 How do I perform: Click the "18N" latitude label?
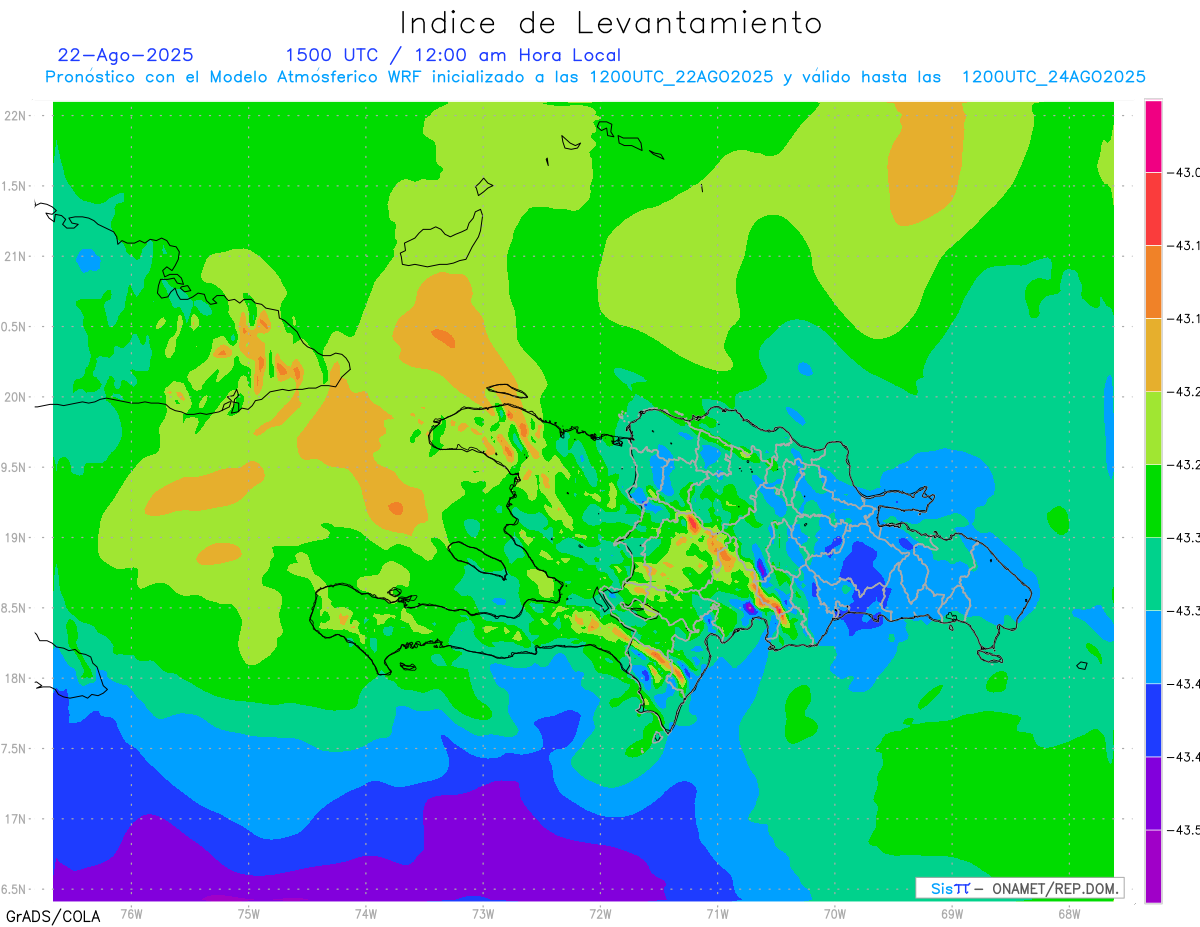pos(17,678)
